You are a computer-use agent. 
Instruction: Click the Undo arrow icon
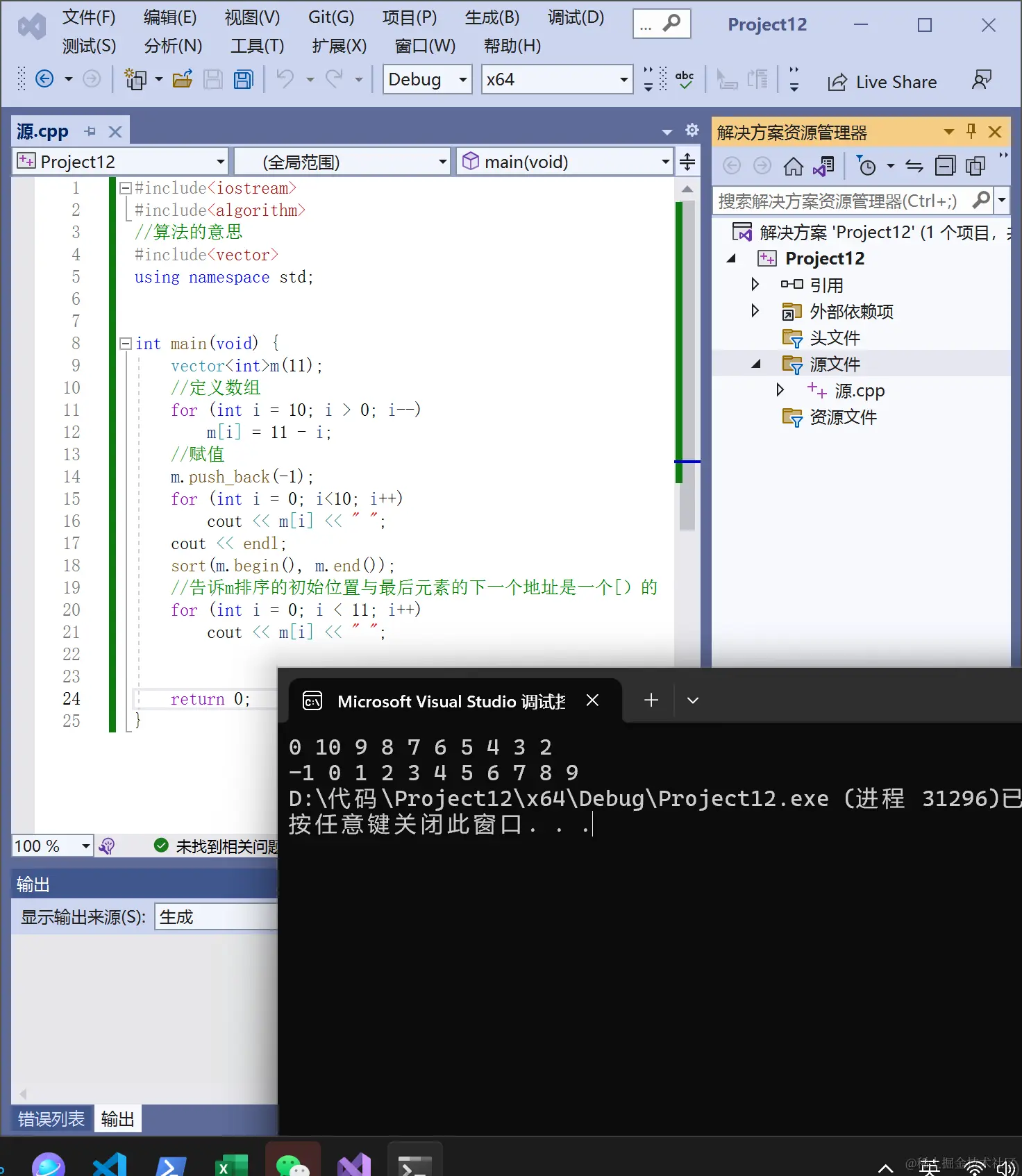point(285,79)
